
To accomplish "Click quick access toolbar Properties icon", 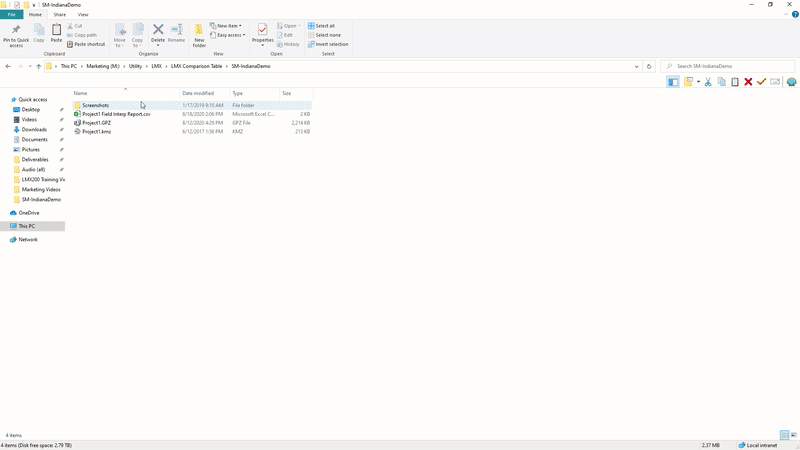I will pos(17,5).
